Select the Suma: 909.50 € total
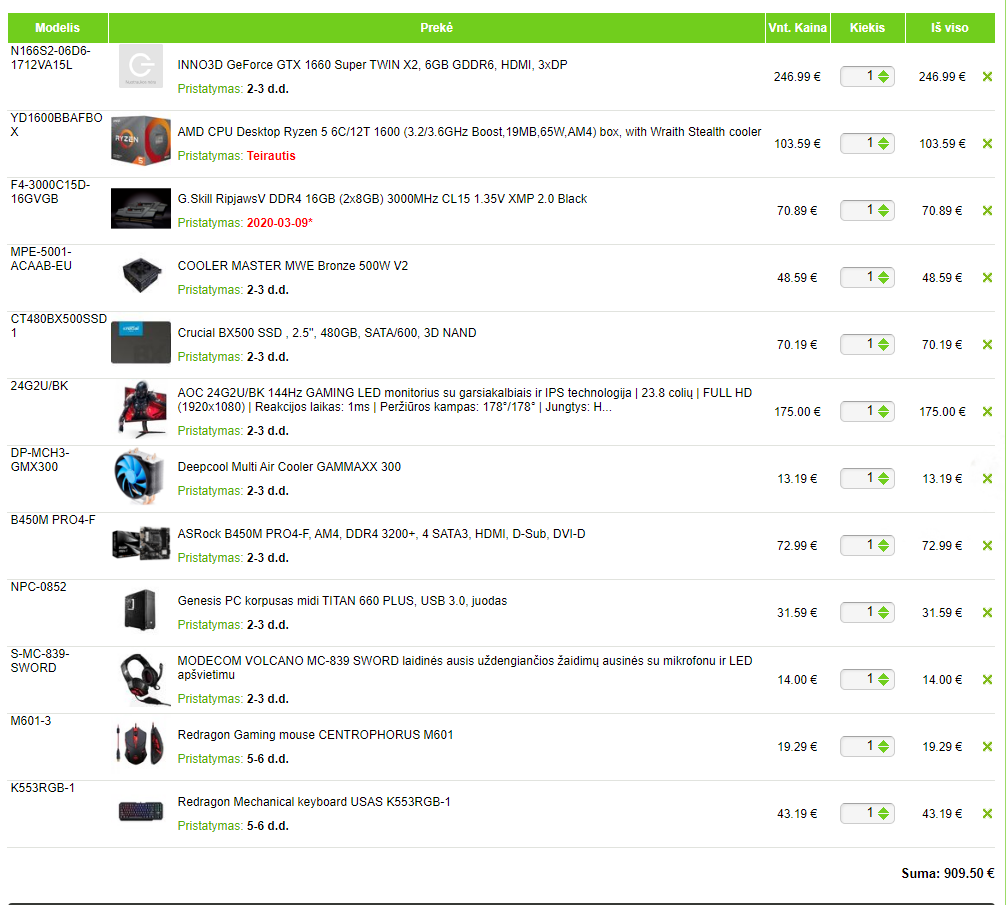 (948, 874)
